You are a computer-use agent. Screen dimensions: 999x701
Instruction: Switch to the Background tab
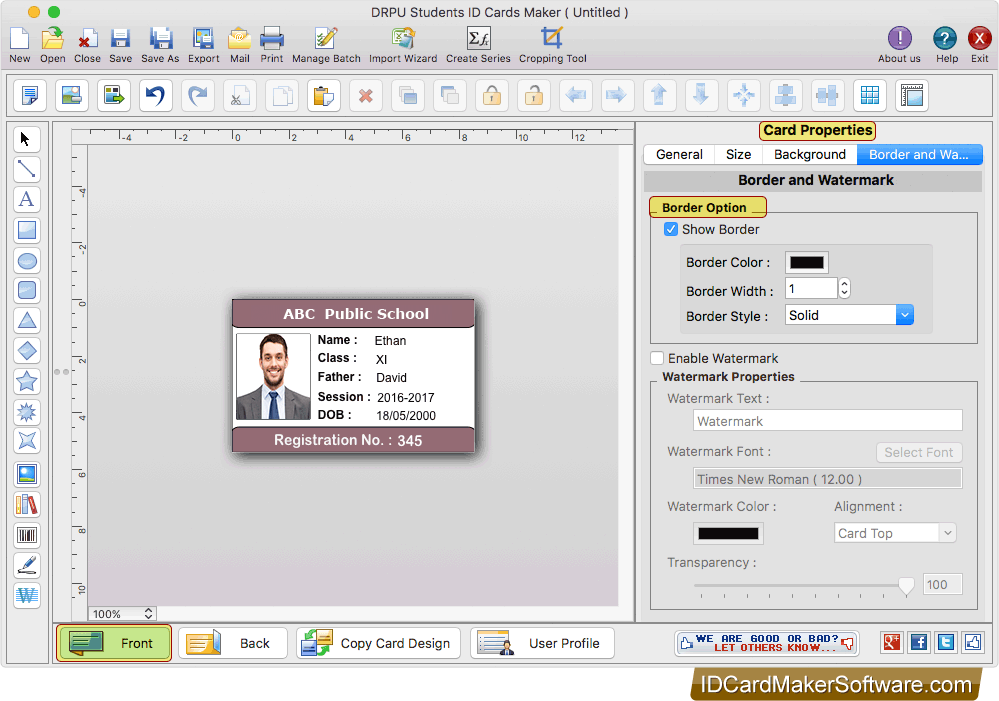pyautogui.click(x=809, y=154)
